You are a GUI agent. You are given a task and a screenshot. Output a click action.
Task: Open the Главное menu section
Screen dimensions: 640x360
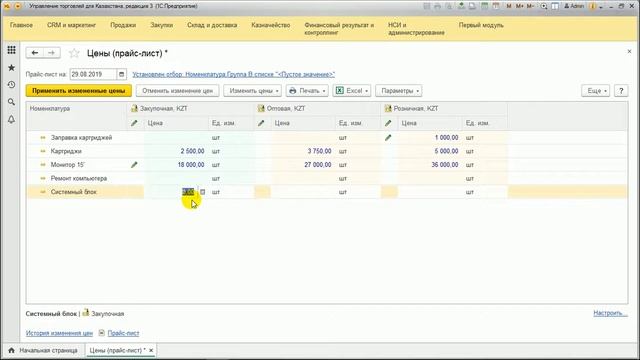(x=21, y=25)
